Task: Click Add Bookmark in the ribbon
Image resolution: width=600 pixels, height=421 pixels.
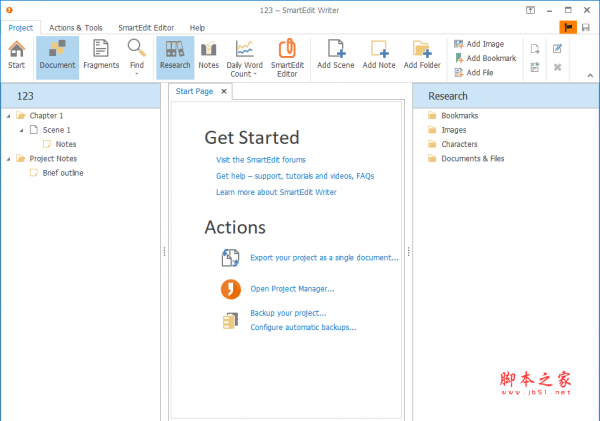Action: click(x=484, y=58)
